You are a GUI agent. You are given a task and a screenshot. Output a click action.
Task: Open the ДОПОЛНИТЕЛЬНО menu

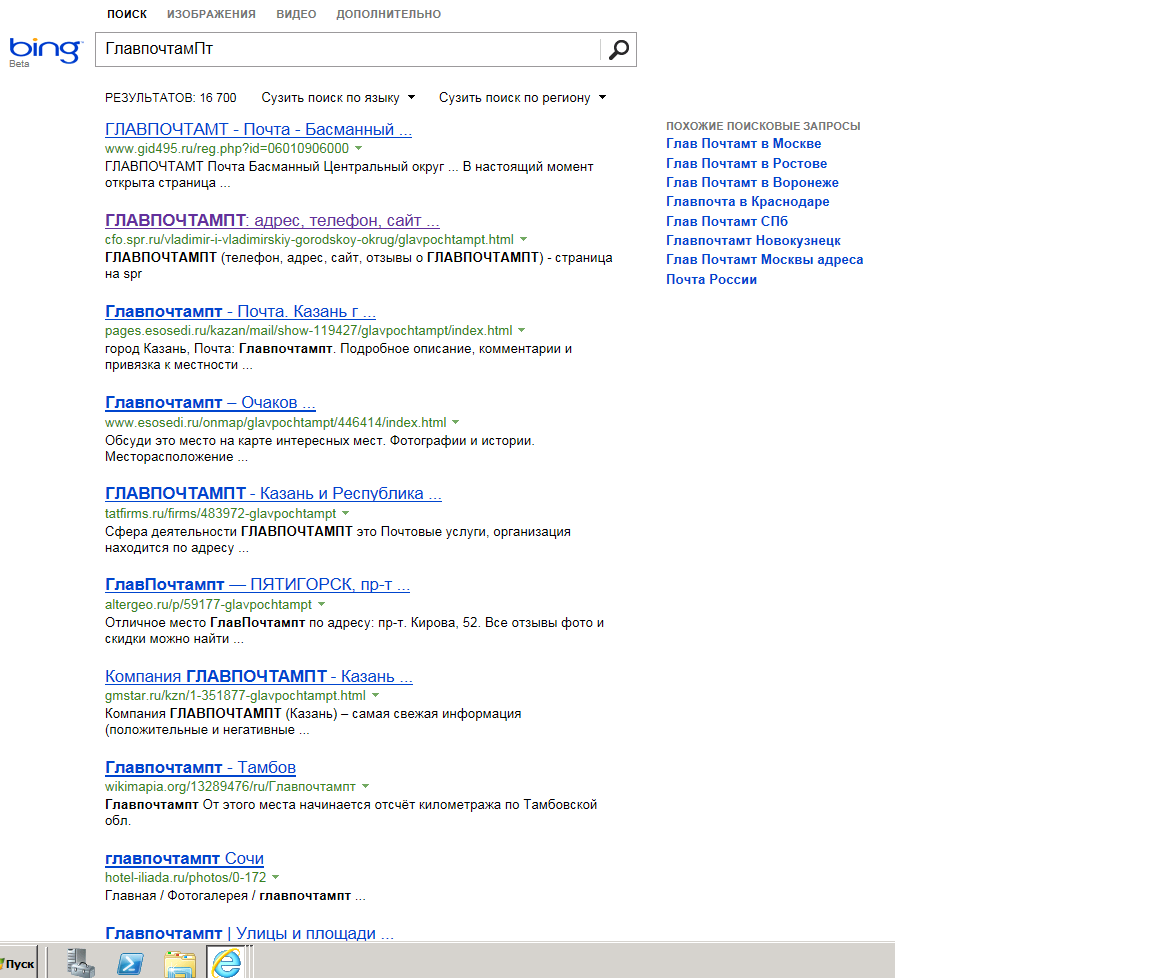point(388,14)
